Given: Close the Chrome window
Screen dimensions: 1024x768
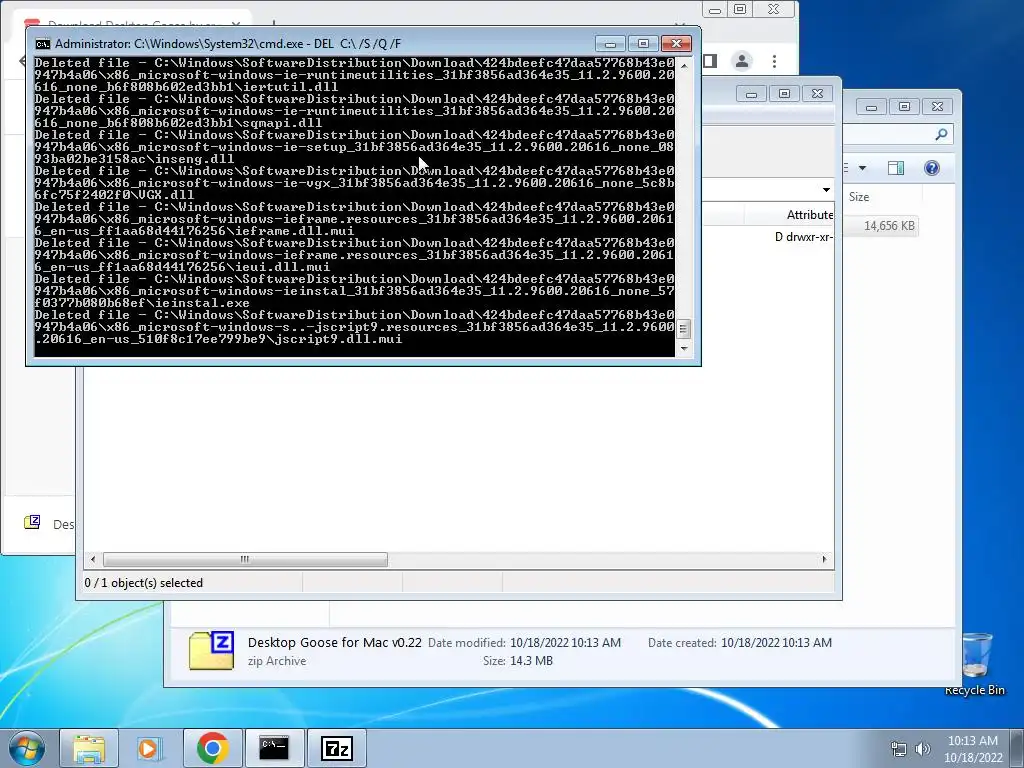Looking at the screenshot, I should coord(774,9).
